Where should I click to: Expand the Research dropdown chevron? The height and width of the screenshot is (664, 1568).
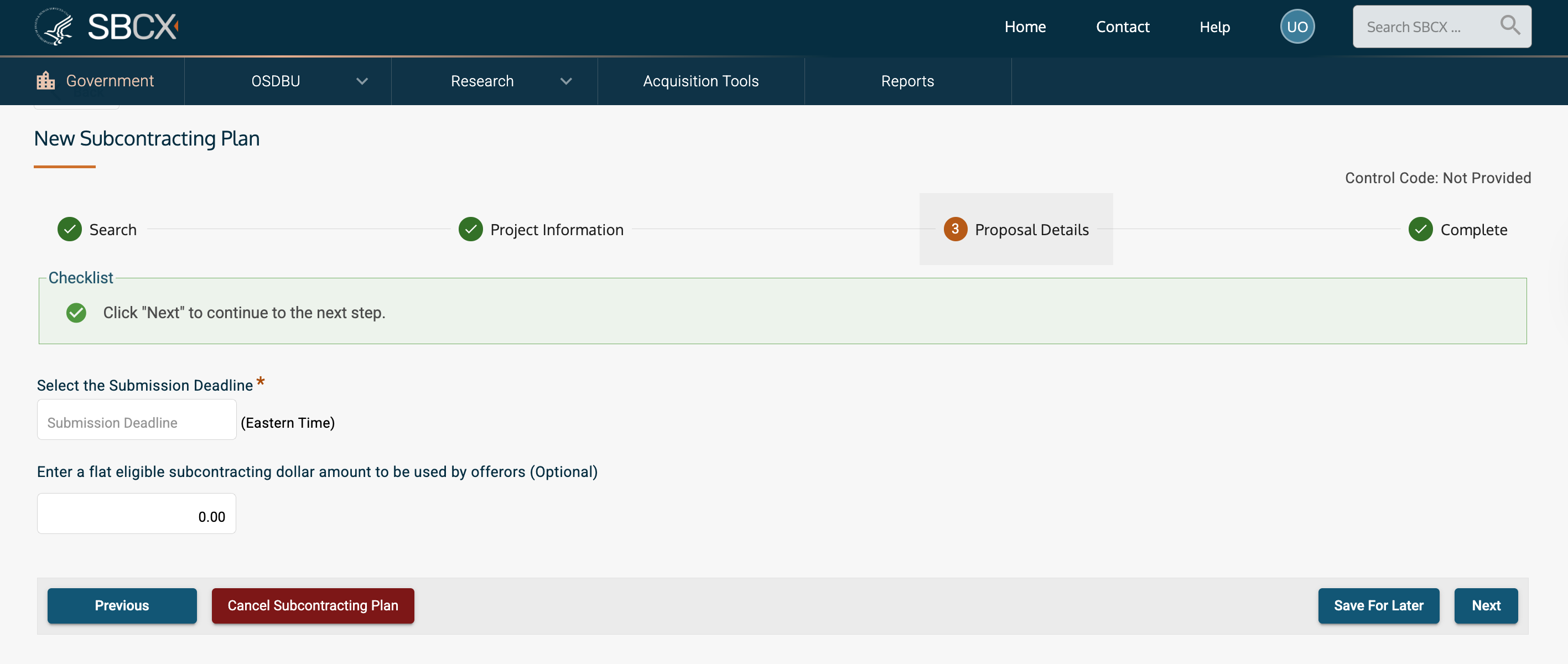tap(566, 81)
